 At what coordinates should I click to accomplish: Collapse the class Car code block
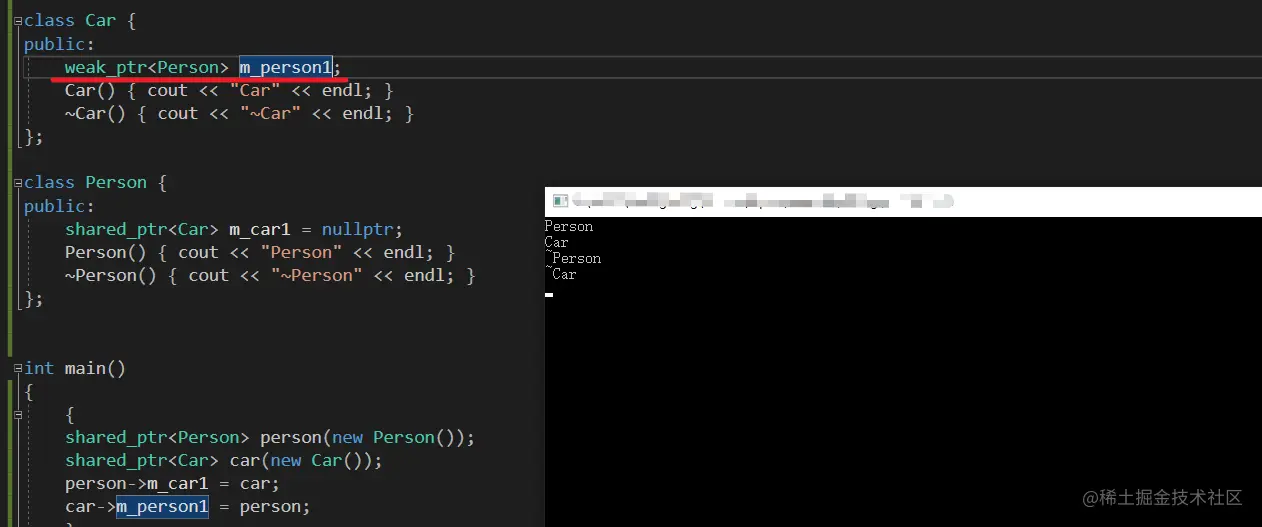19,21
